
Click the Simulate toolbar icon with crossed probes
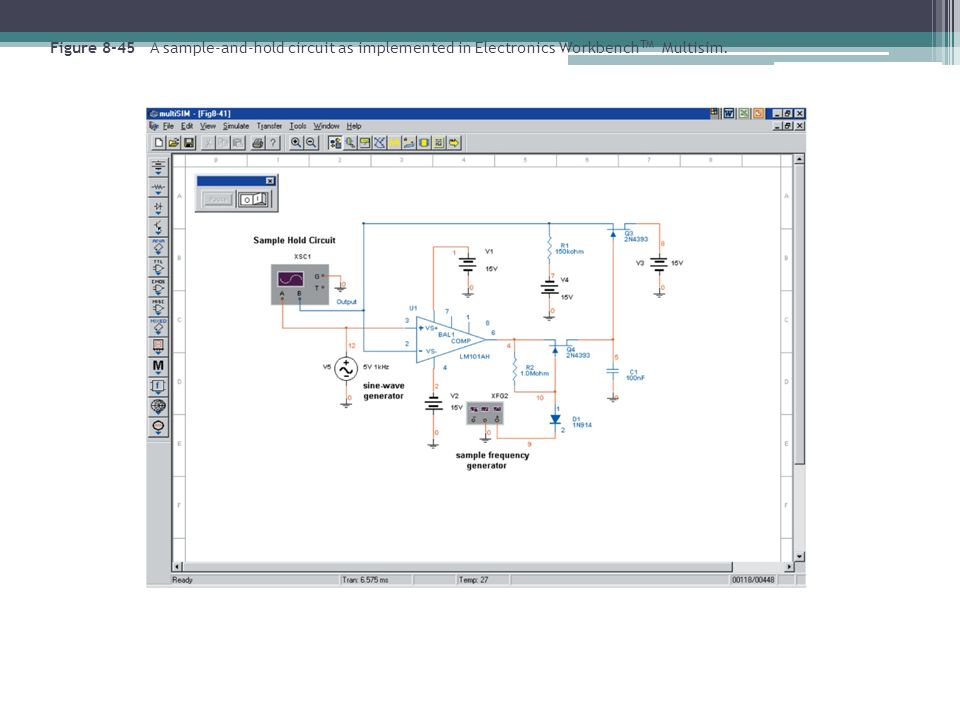(x=380, y=143)
